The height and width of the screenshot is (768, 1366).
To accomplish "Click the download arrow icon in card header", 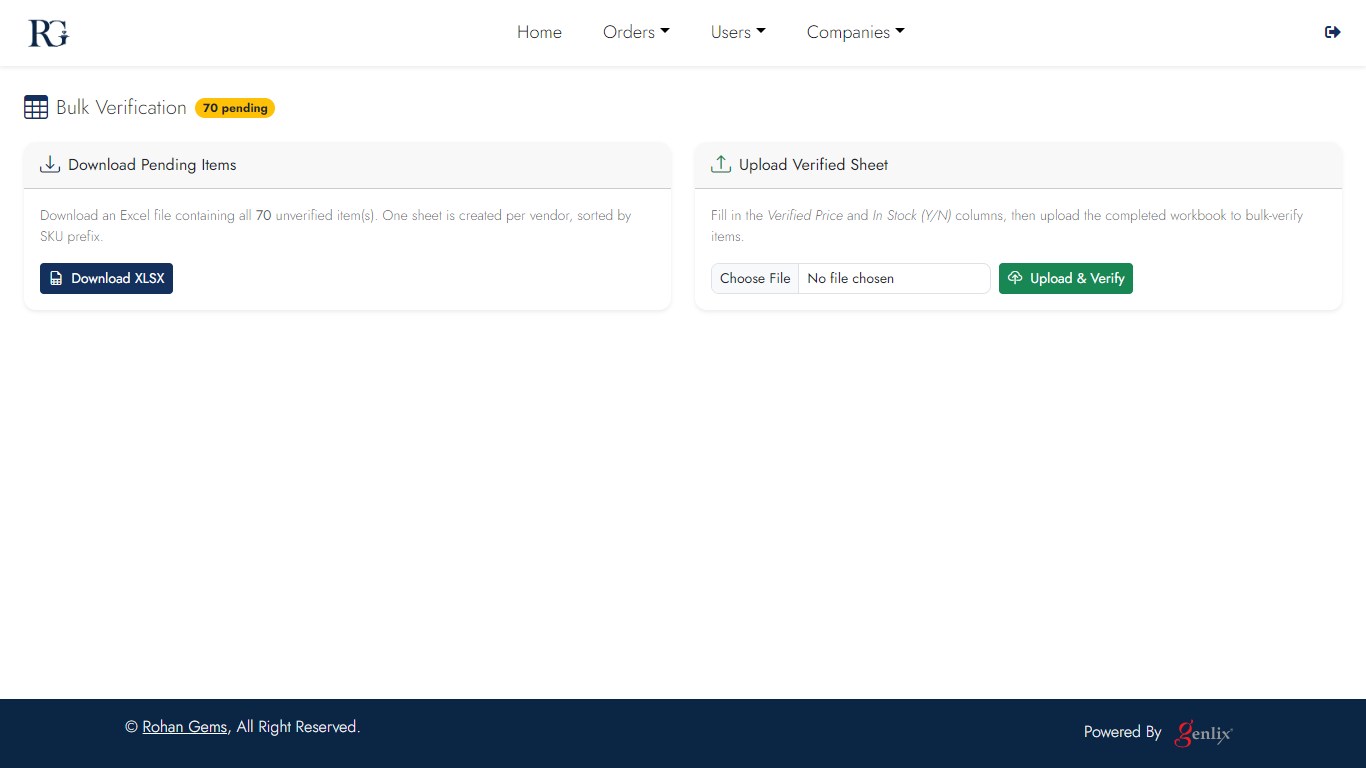I will (x=50, y=165).
